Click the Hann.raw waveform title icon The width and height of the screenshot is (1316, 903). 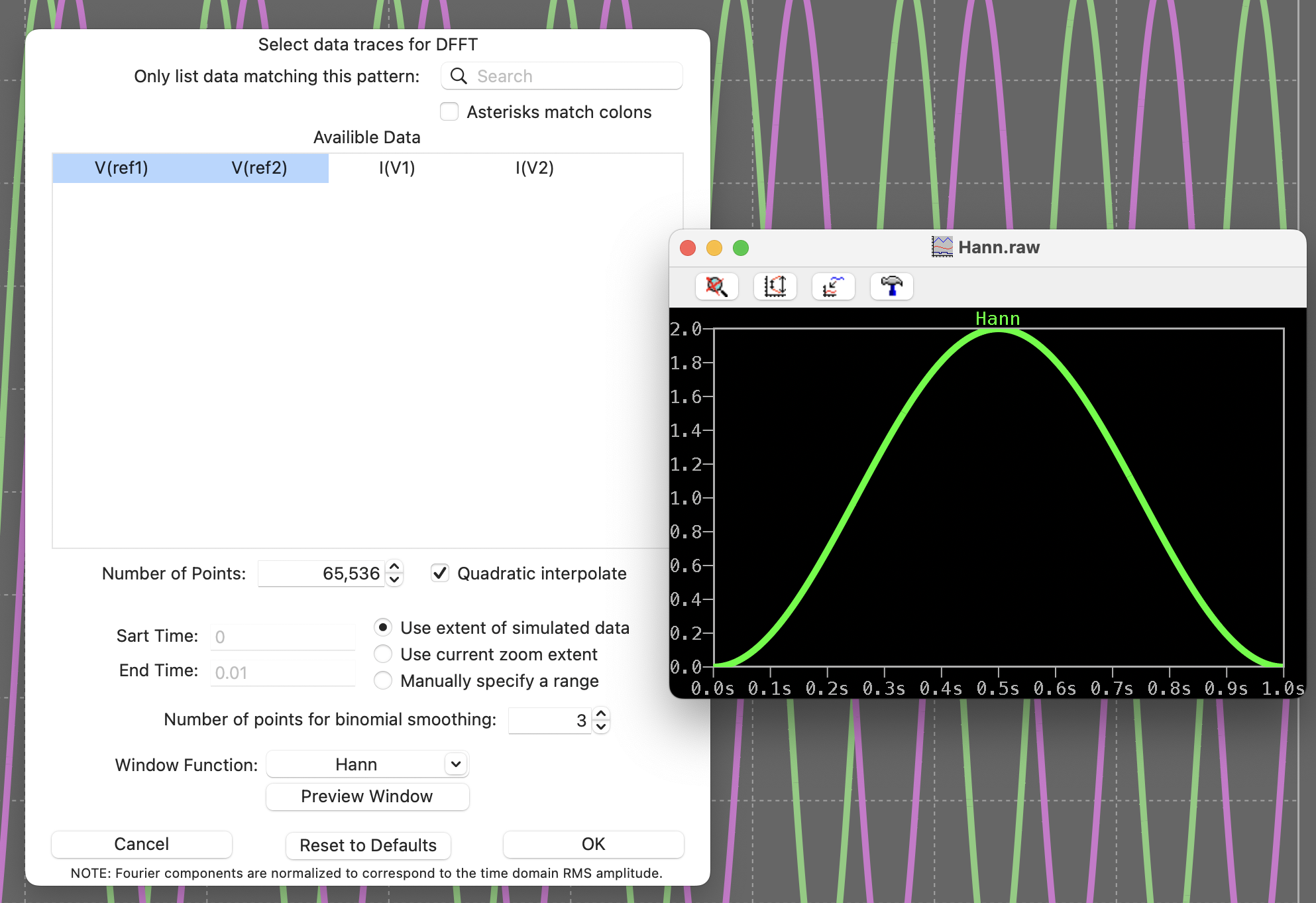tap(942, 247)
